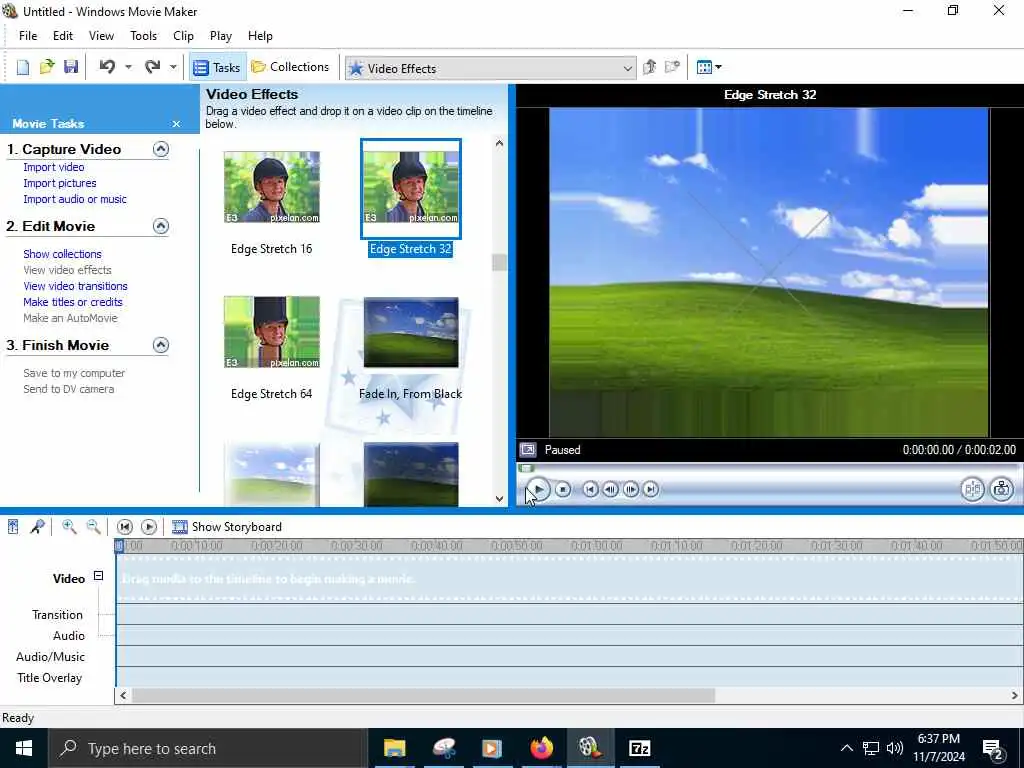Viewport: 1024px width, 768px height.
Task: Click the Play Timeline button
Action: (x=149, y=526)
